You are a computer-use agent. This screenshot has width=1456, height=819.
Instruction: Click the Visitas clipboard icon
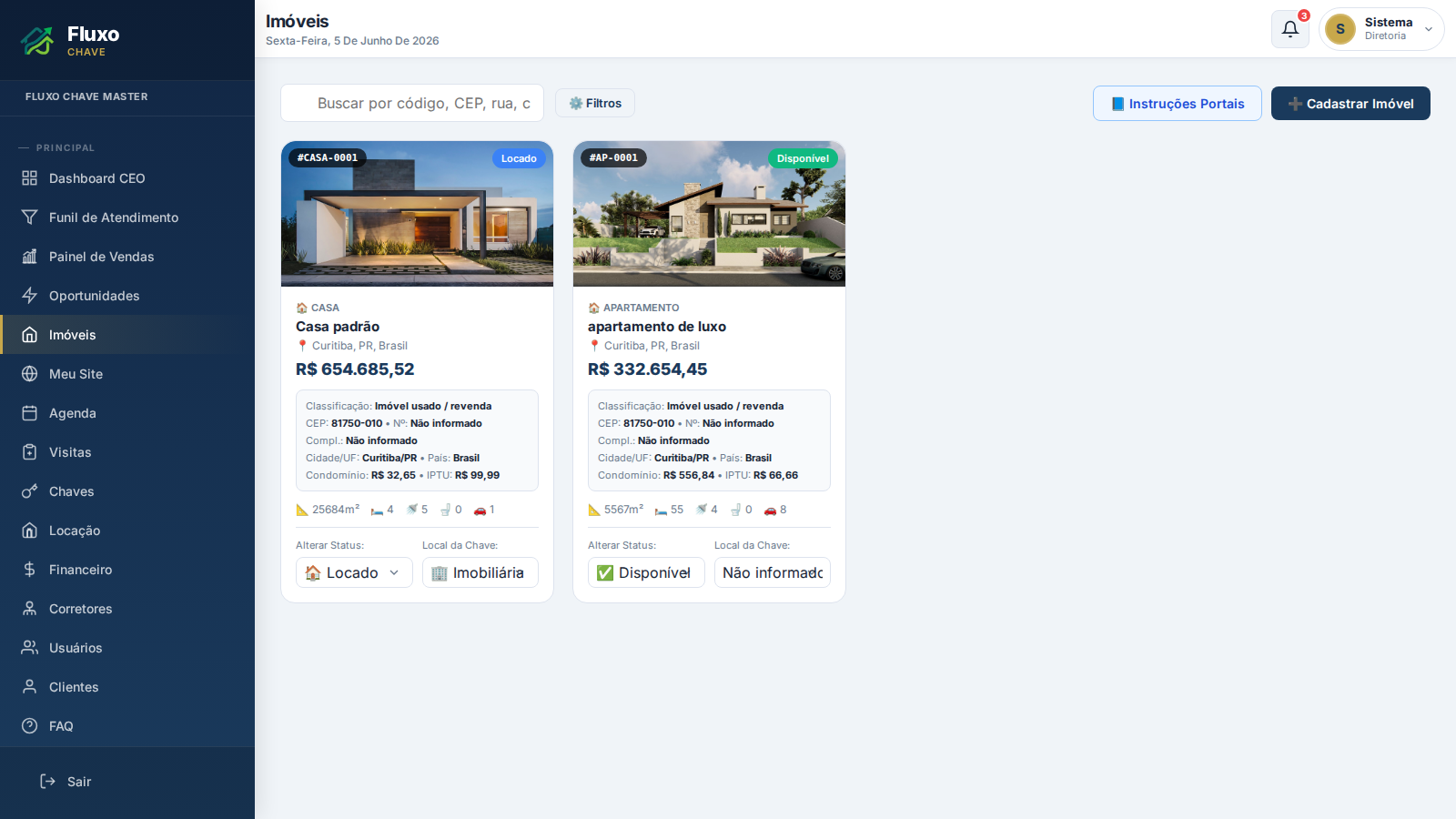(x=29, y=452)
